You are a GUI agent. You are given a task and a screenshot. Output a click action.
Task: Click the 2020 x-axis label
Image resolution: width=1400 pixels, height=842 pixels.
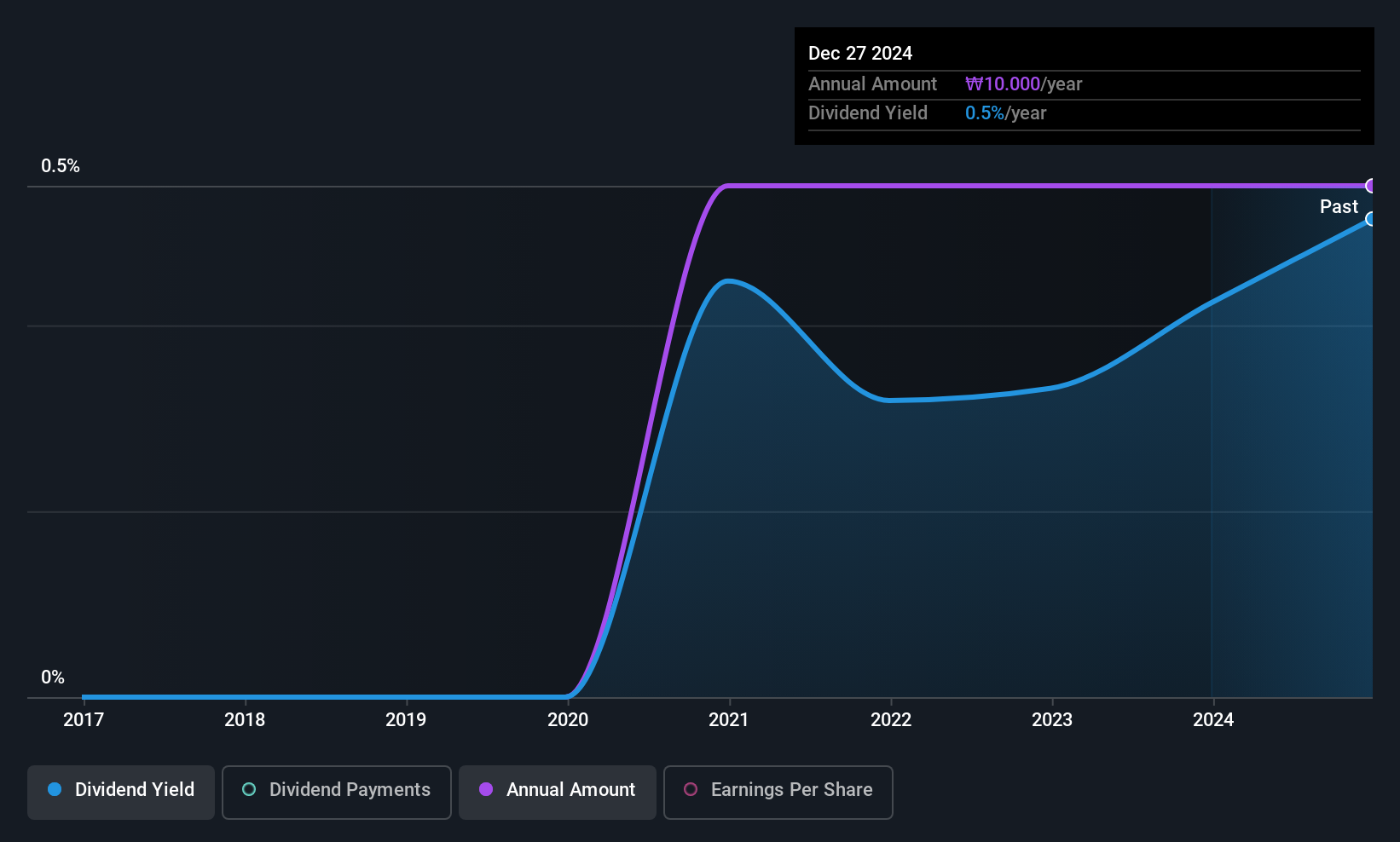click(568, 719)
